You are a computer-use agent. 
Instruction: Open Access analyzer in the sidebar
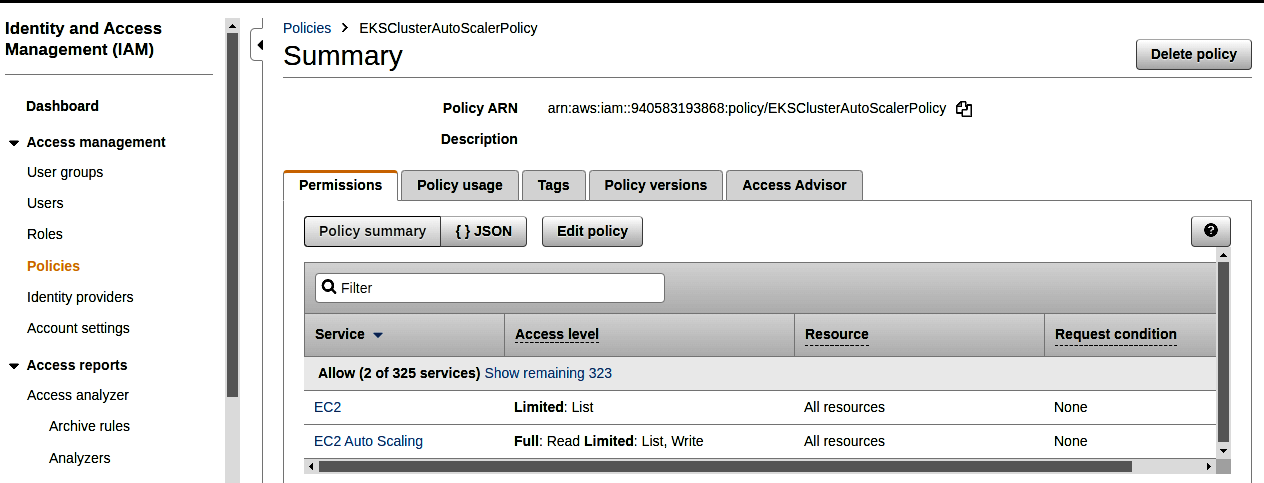(78, 395)
